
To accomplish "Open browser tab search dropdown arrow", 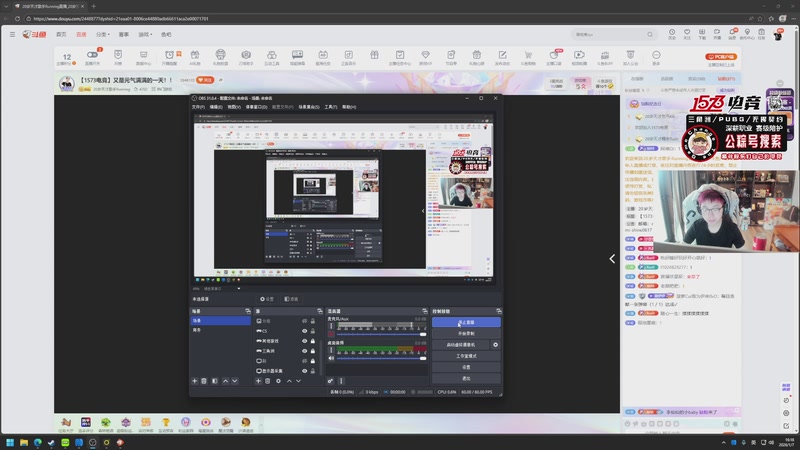I will [6, 6].
